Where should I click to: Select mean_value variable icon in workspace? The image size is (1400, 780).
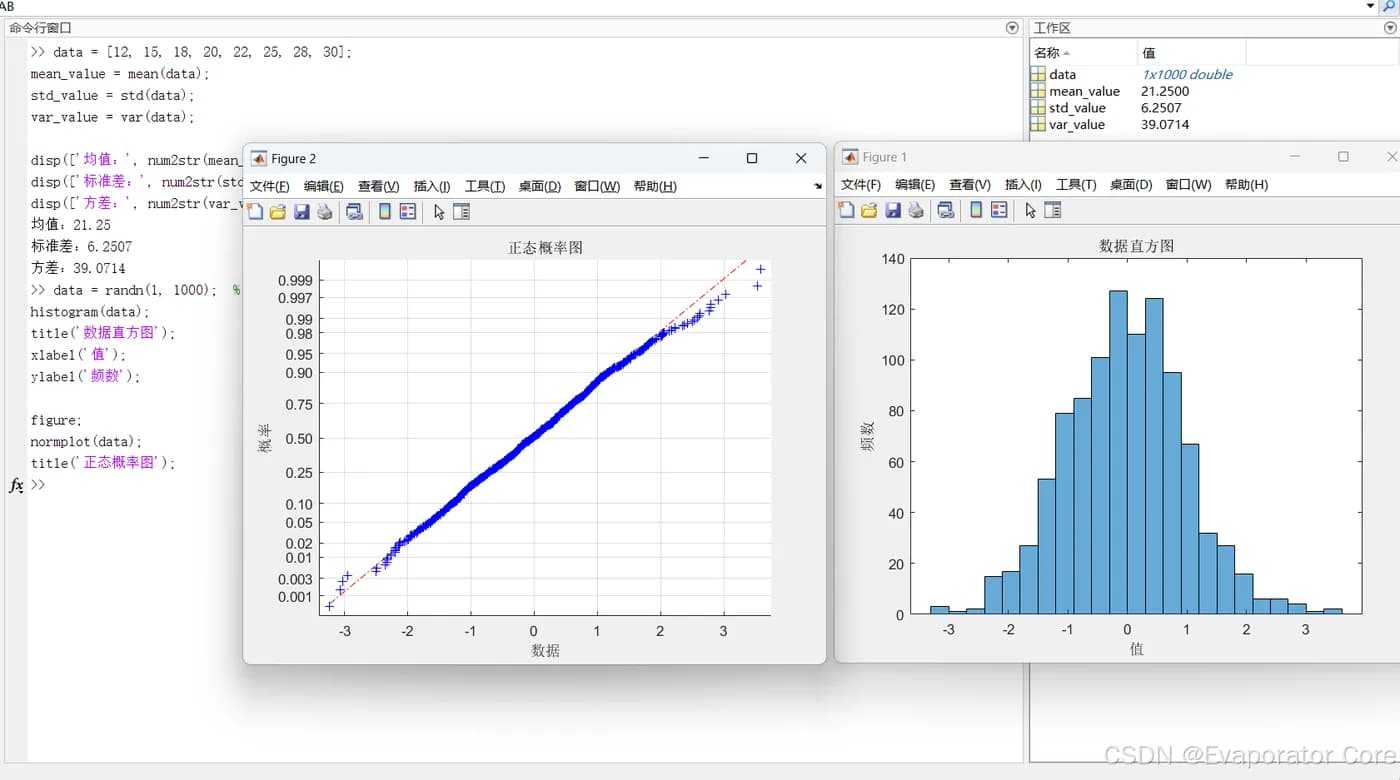pos(1038,91)
